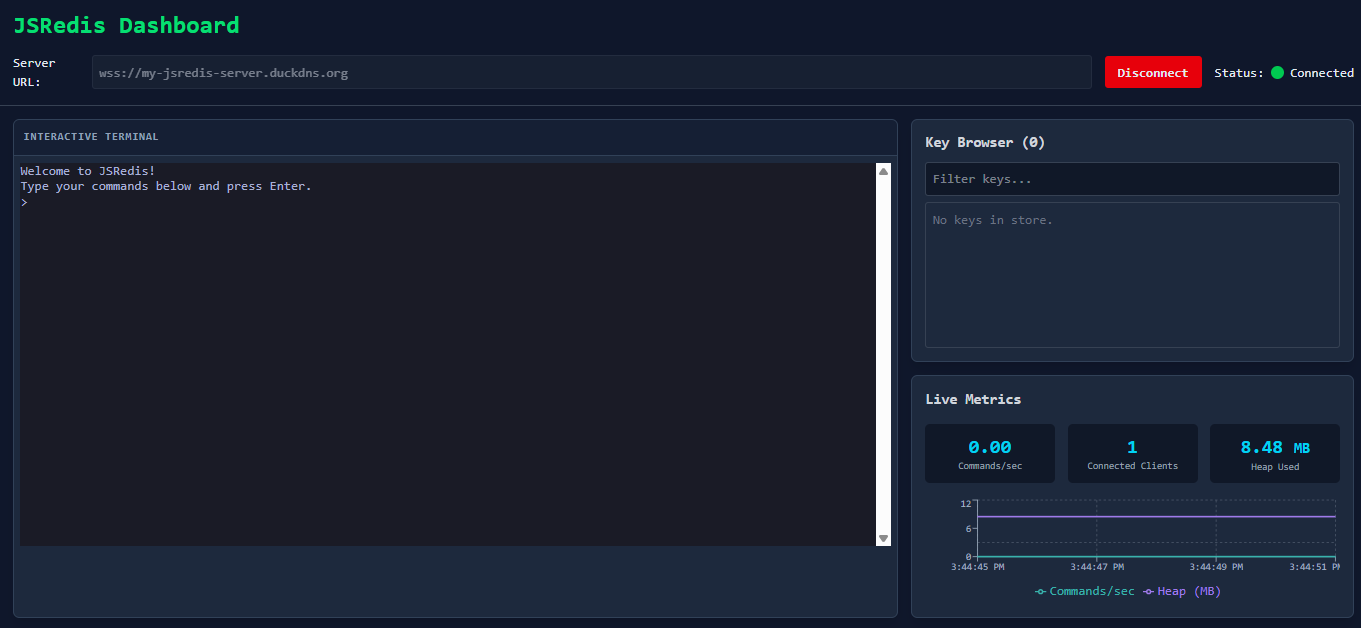Screen dimensions: 1361x628
Task: Click the JSRedis Dashboard title
Action: pos(126,26)
